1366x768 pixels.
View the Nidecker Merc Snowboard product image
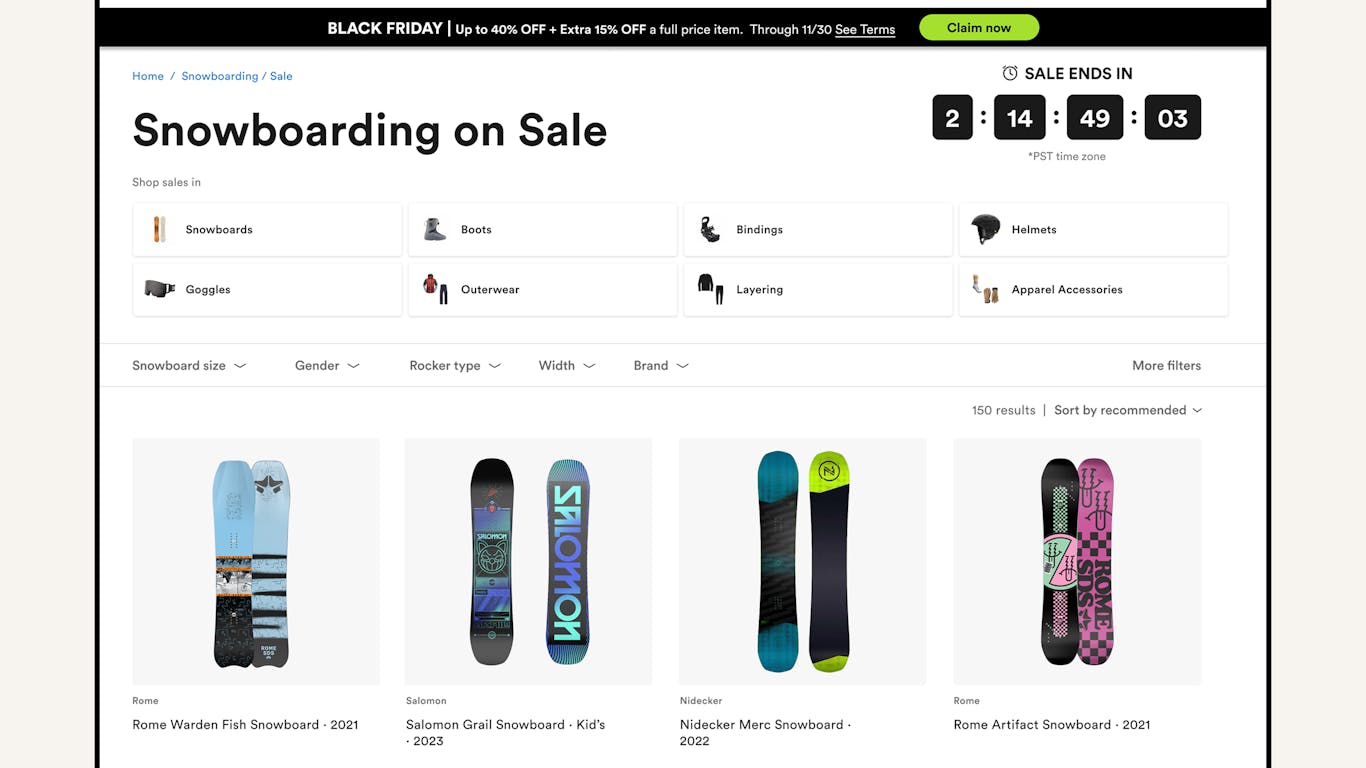click(x=802, y=561)
